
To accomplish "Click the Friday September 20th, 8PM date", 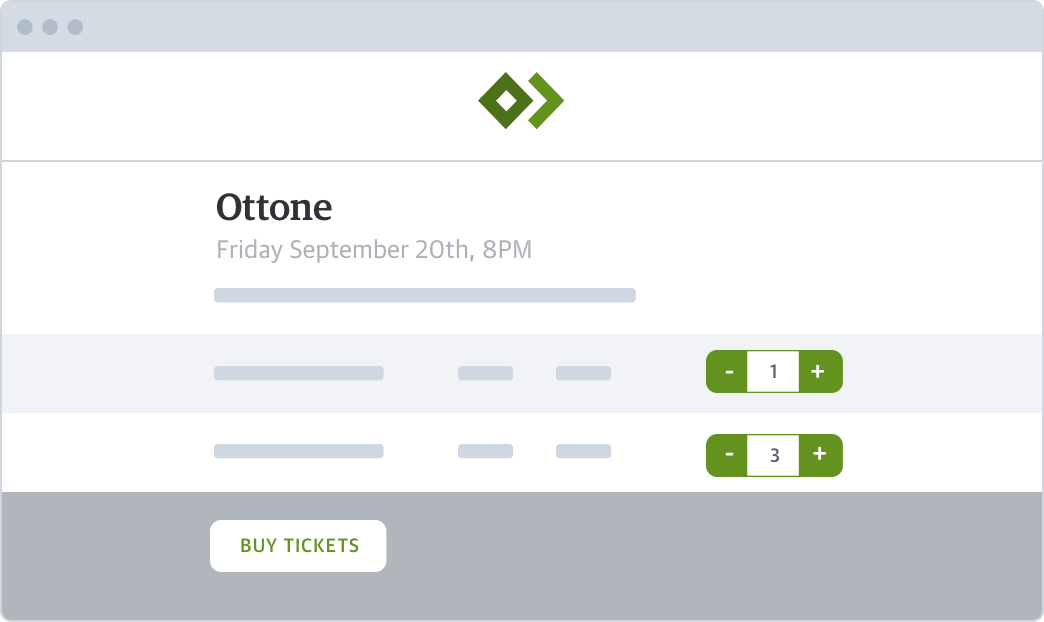I will (x=374, y=250).
